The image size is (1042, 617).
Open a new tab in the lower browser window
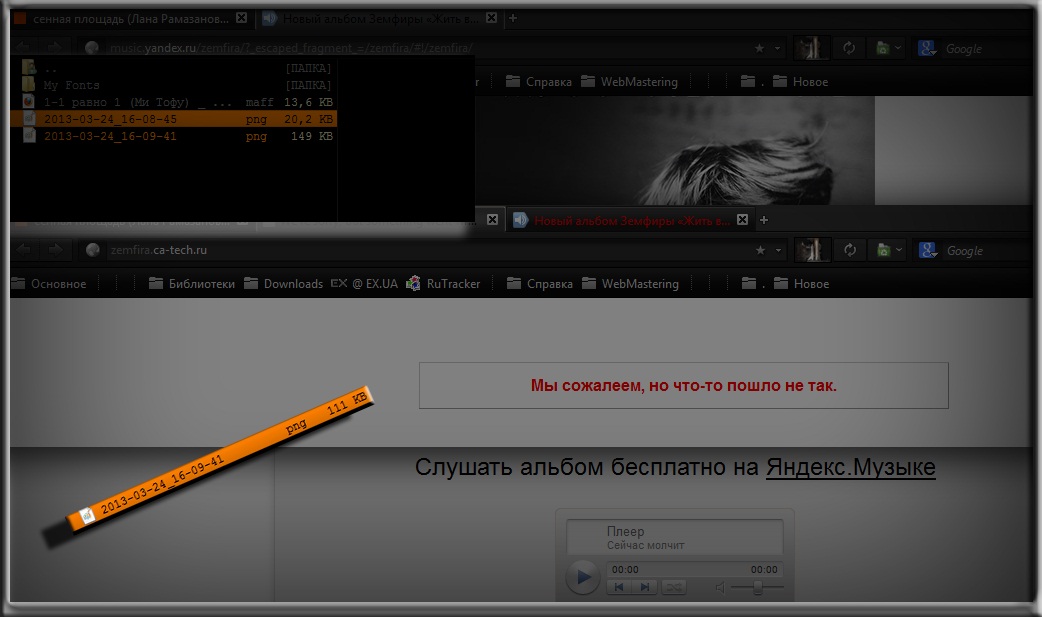[764, 219]
